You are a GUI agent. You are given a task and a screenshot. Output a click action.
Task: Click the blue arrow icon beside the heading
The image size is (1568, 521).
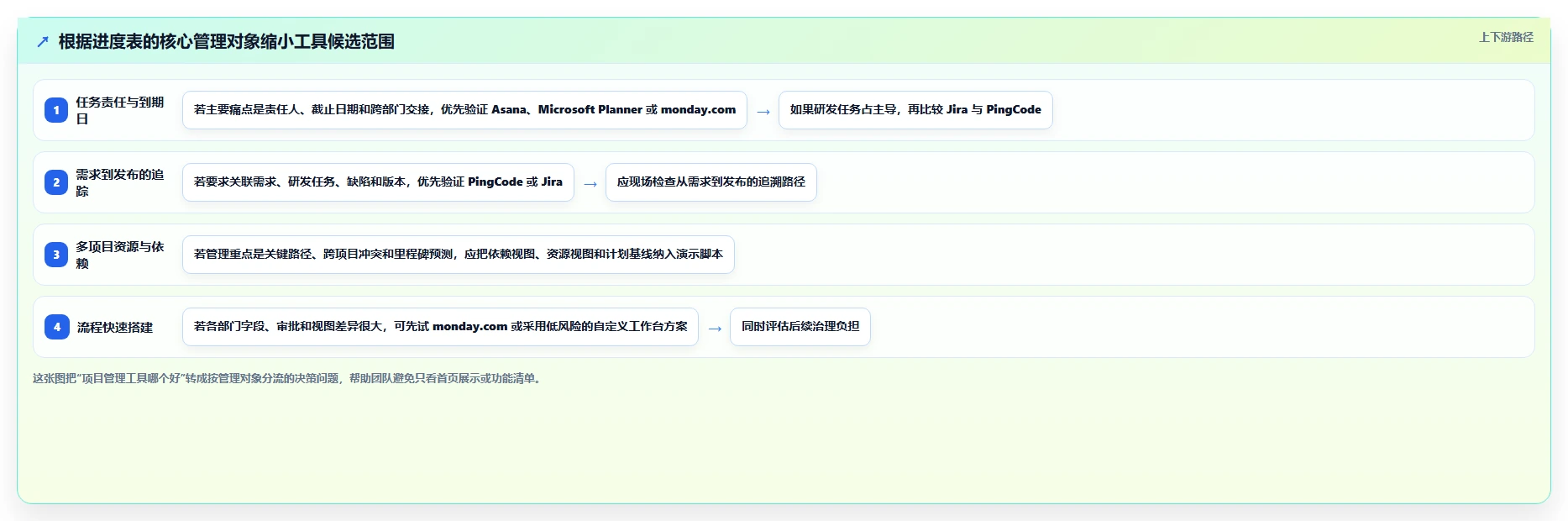click(x=43, y=41)
